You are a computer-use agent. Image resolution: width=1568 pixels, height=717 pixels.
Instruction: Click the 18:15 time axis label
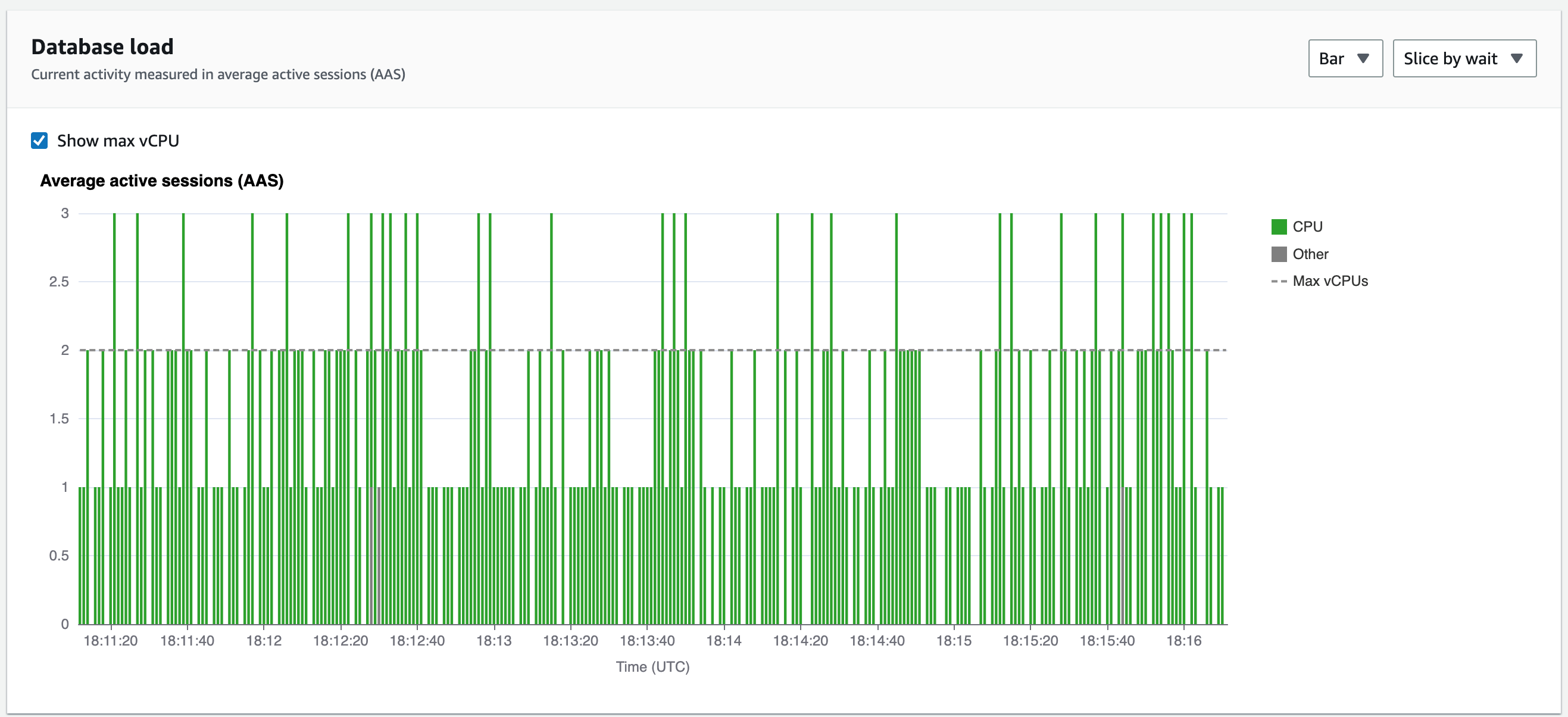click(953, 640)
